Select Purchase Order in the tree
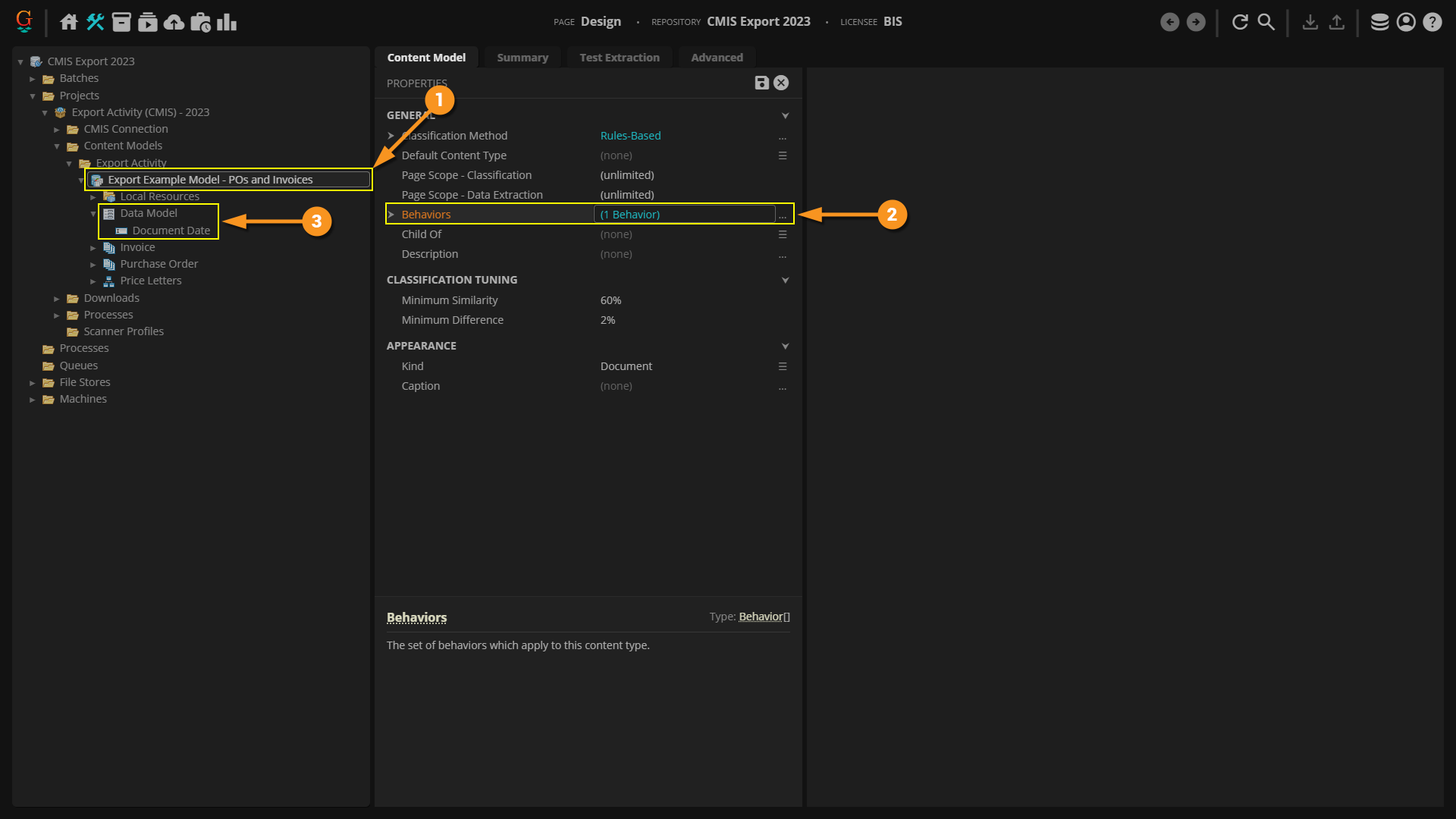Viewport: 1456px width, 819px height. click(x=158, y=264)
